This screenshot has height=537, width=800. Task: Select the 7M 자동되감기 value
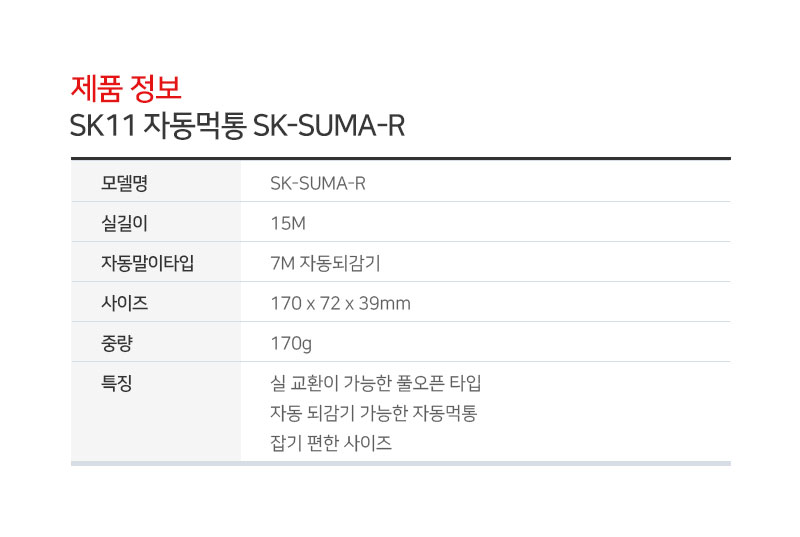(x=326, y=263)
